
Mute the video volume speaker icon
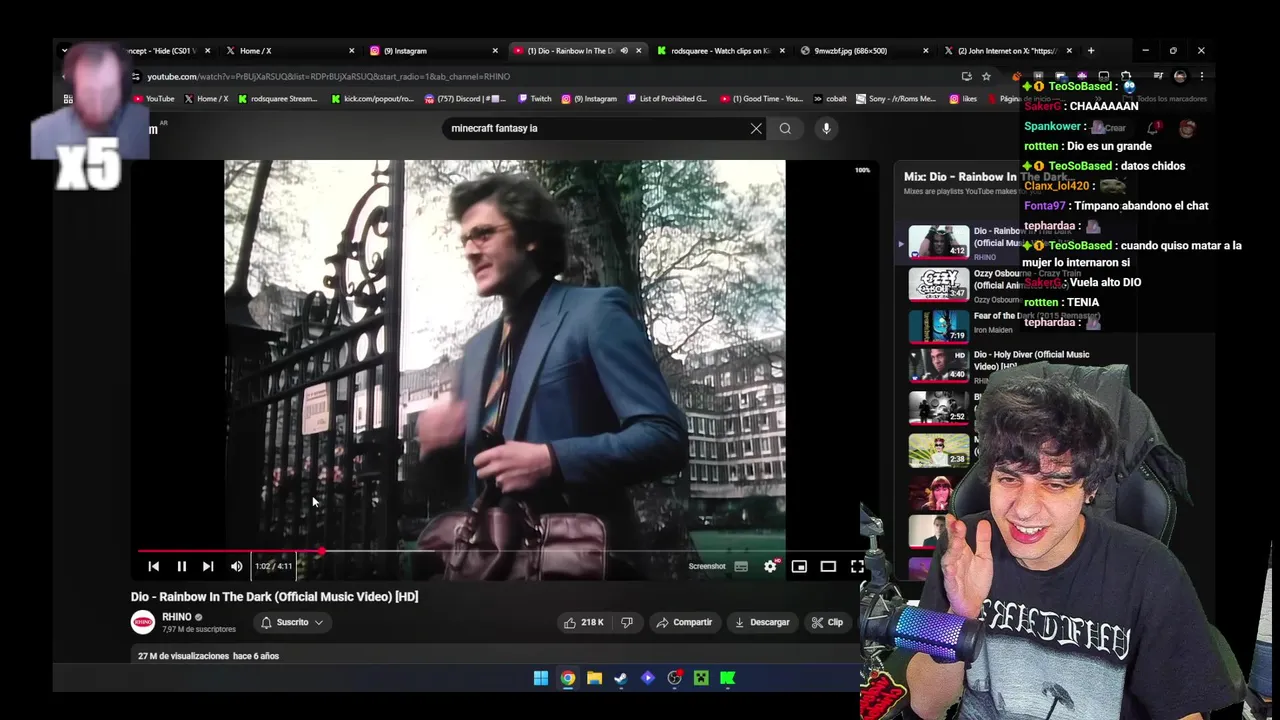coord(236,566)
